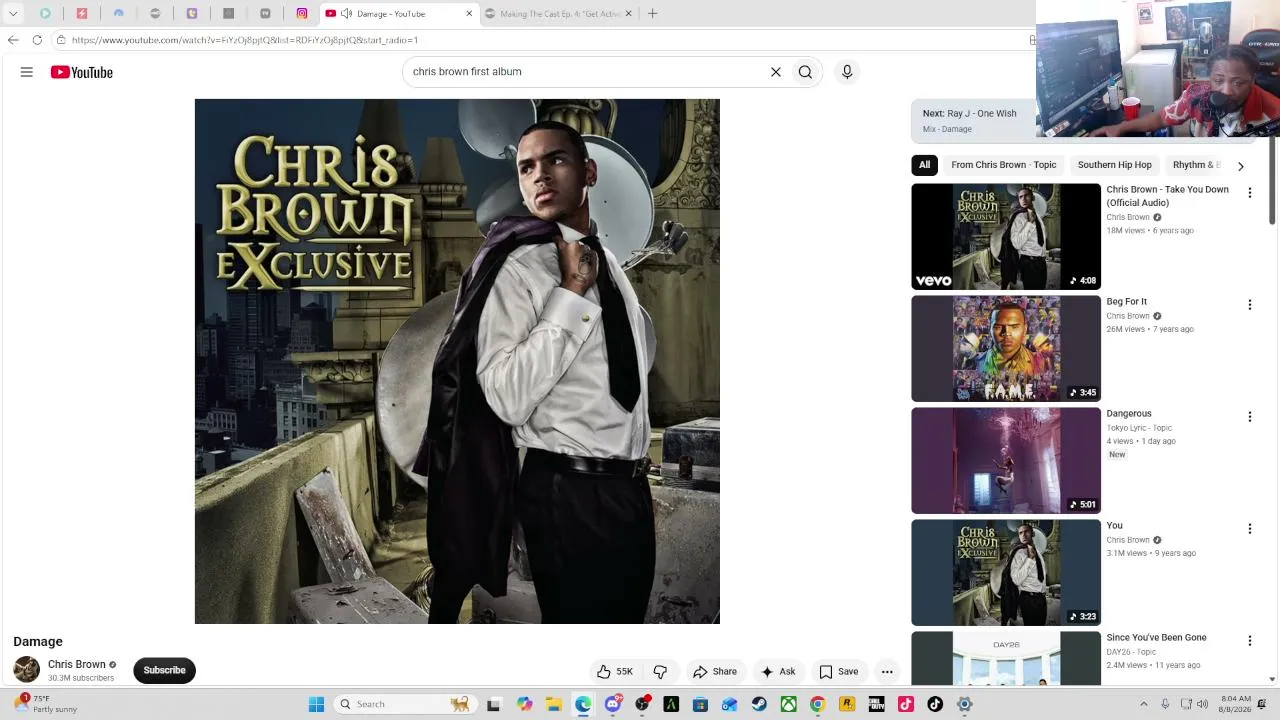
Task: Play the Dangerous video thumbnail
Action: (x=1006, y=461)
